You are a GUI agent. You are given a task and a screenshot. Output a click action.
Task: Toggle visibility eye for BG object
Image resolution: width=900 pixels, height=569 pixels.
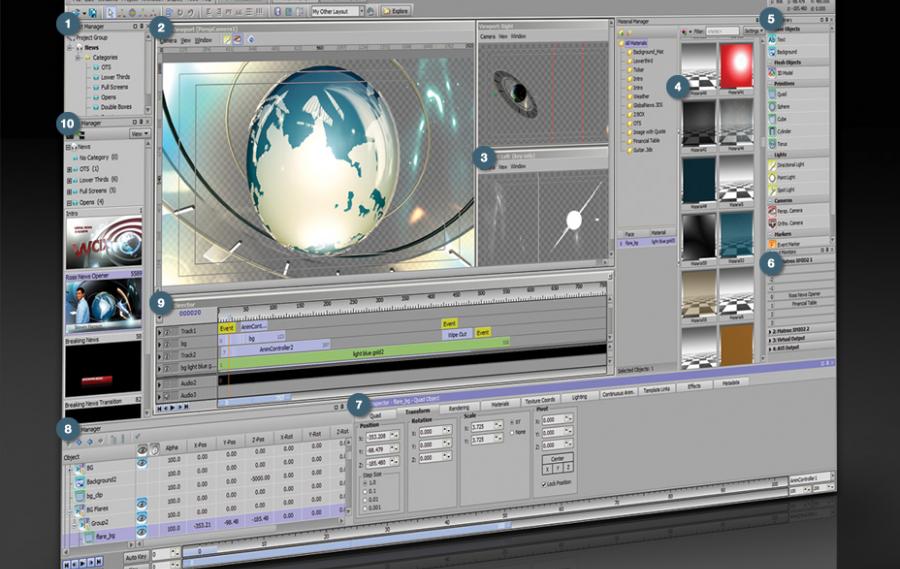tap(142, 463)
